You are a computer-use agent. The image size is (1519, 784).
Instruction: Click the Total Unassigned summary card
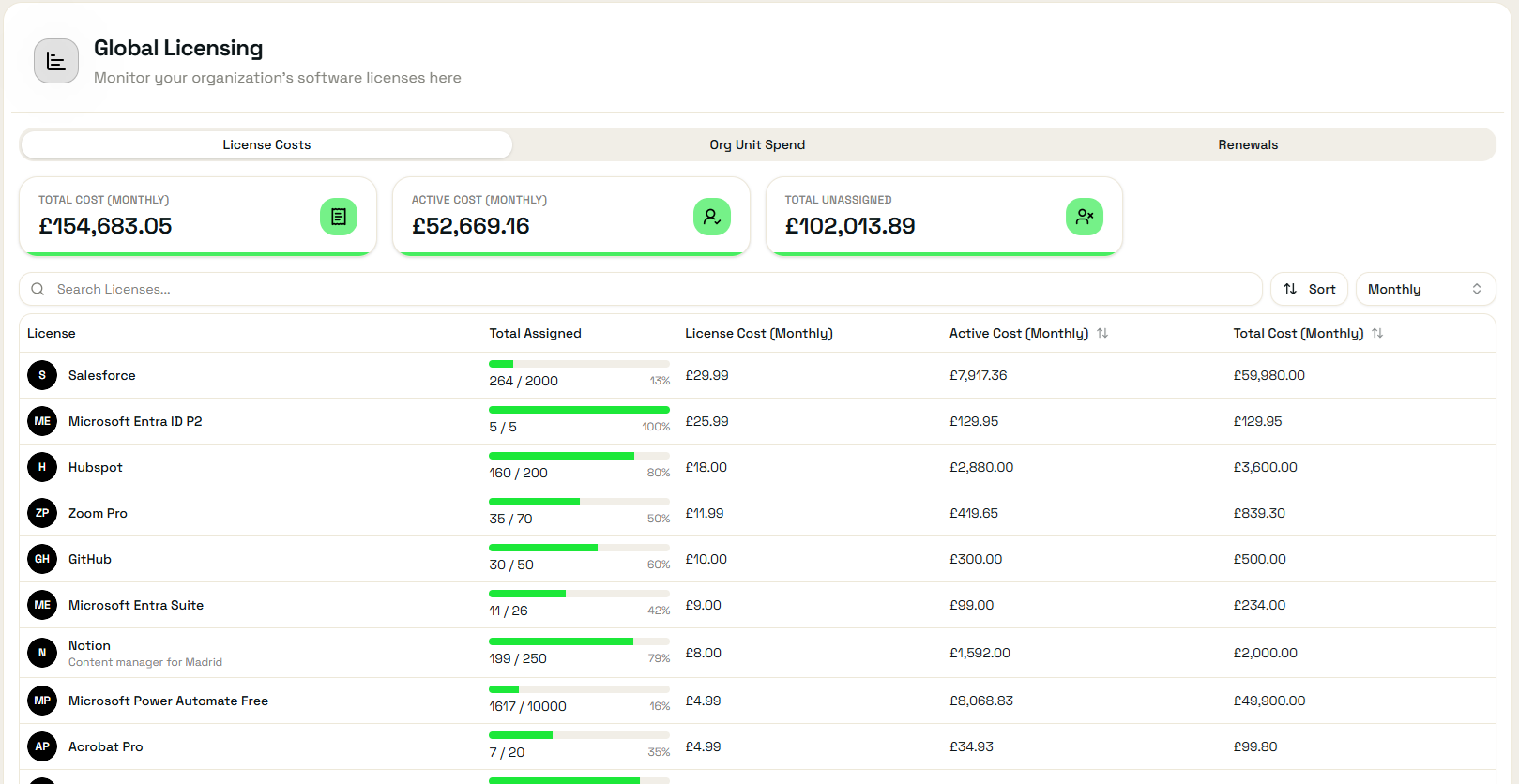click(x=944, y=216)
